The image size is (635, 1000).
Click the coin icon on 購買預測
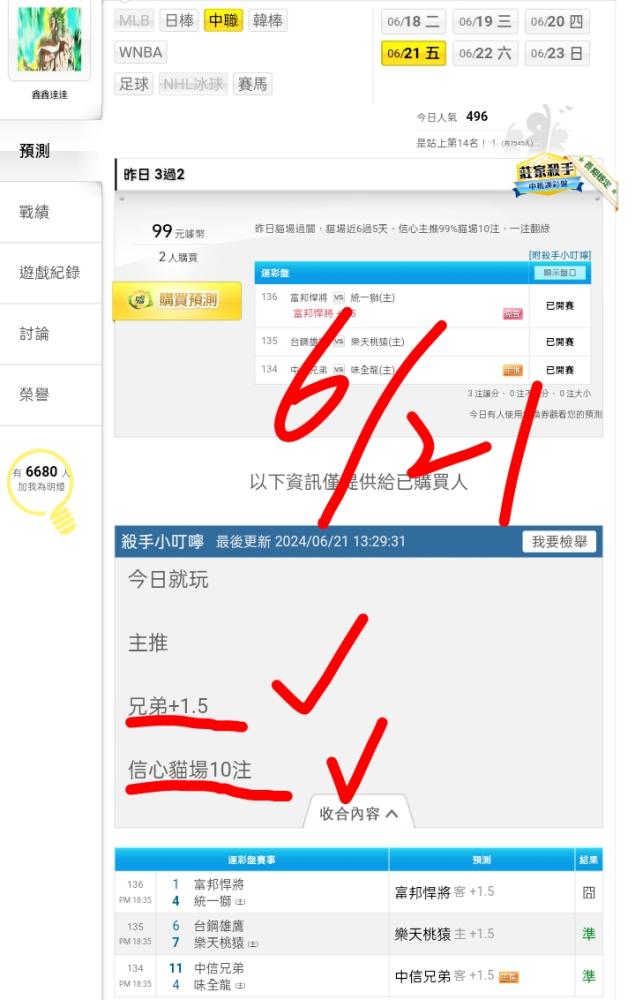coord(140,300)
